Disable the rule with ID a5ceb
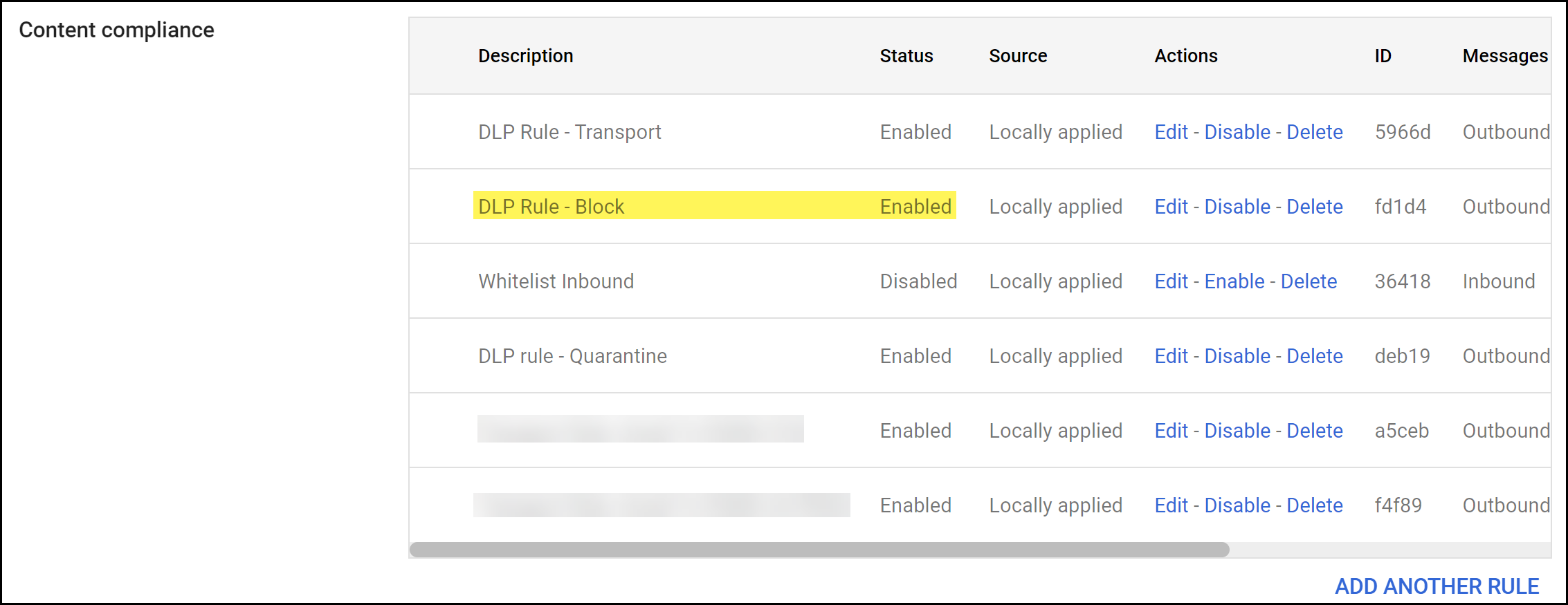 (x=1237, y=431)
